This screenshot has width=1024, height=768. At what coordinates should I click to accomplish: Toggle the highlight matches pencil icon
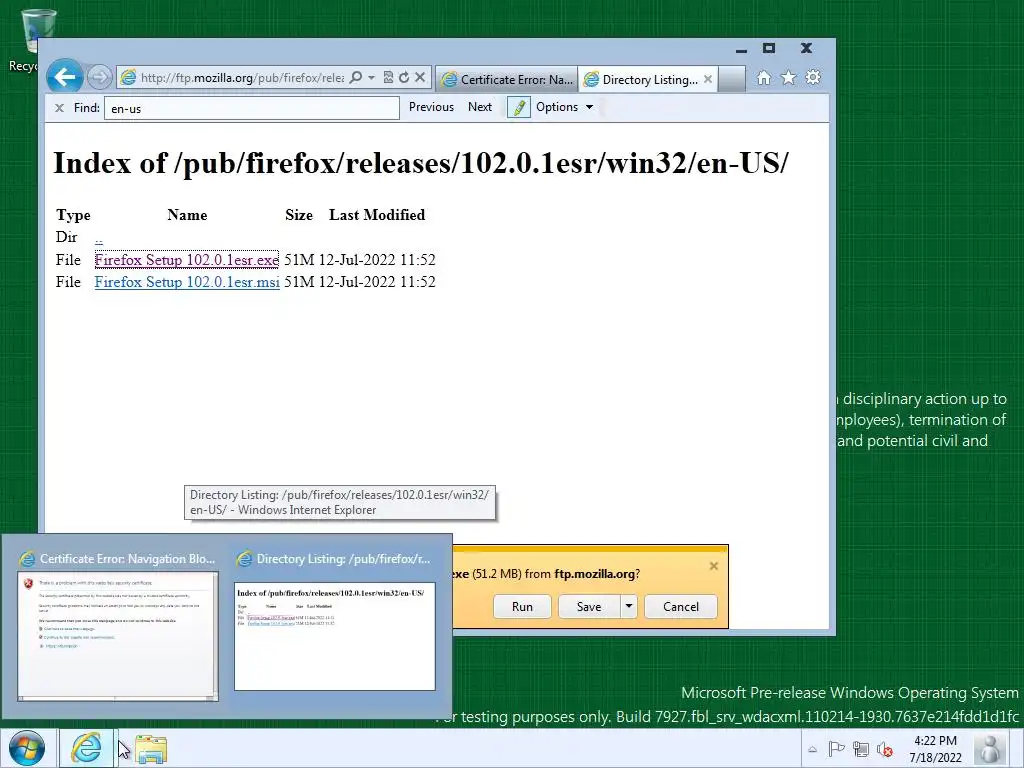click(x=519, y=107)
